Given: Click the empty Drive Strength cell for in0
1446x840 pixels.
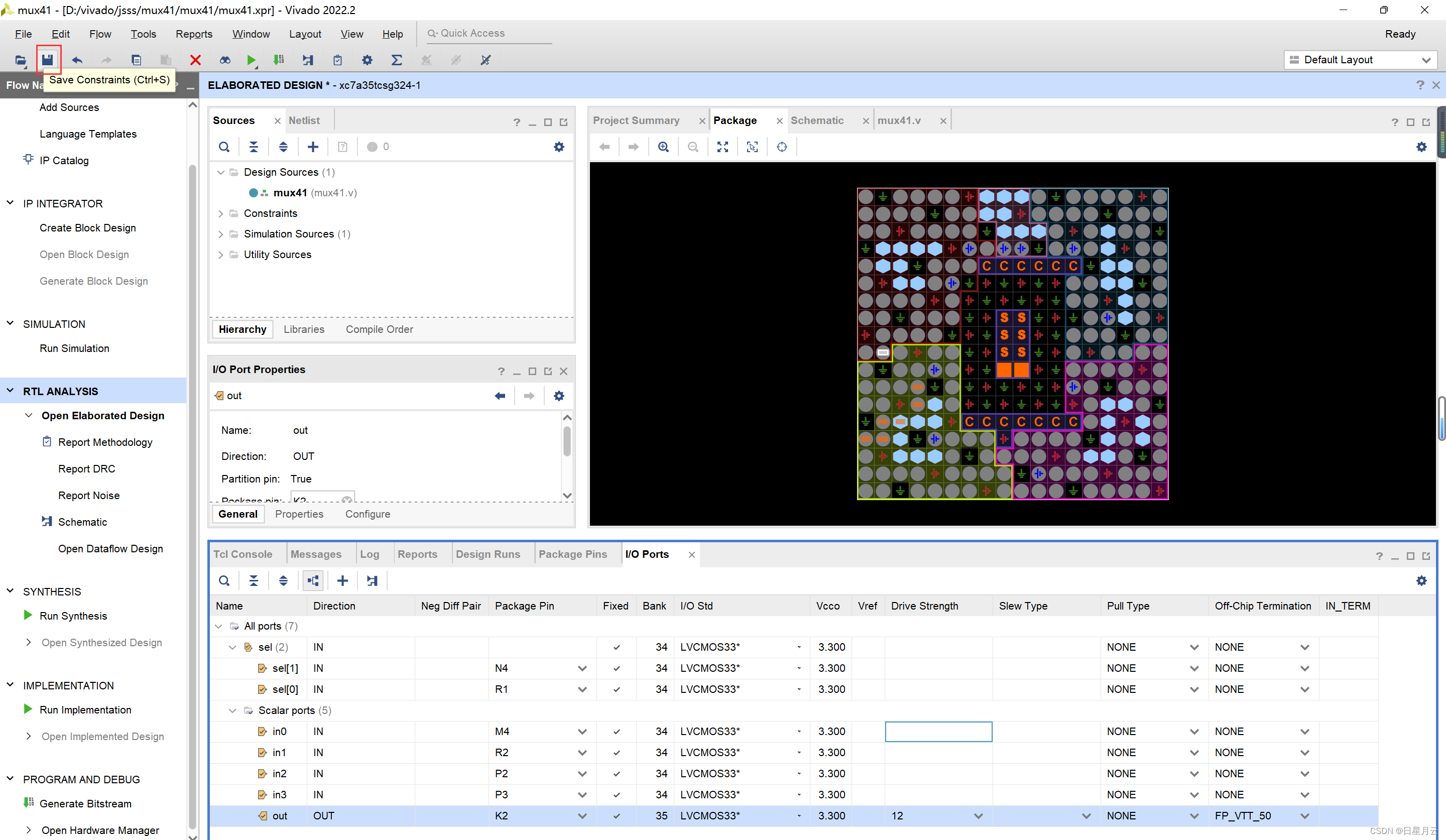Looking at the screenshot, I should click(x=937, y=732).
